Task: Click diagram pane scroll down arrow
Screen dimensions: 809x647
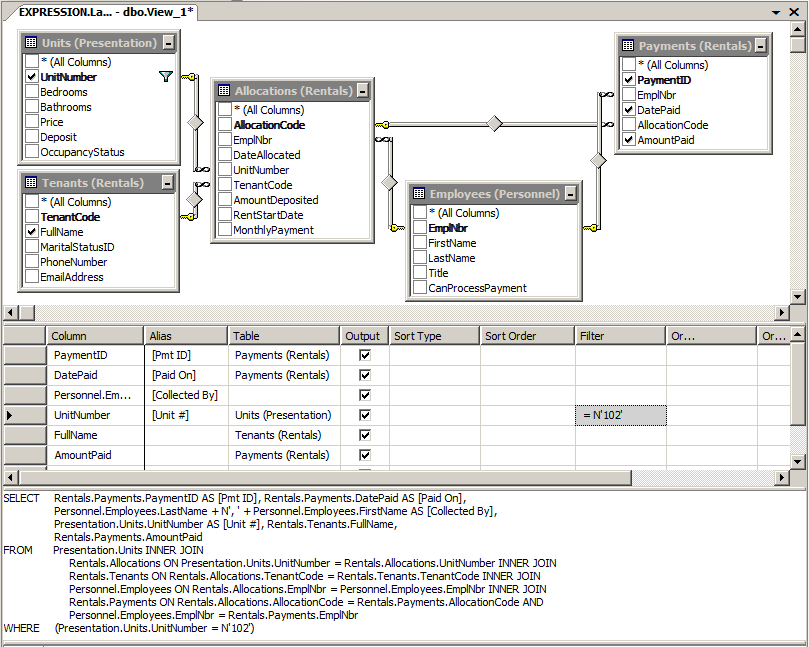Action: click(797, 297)
